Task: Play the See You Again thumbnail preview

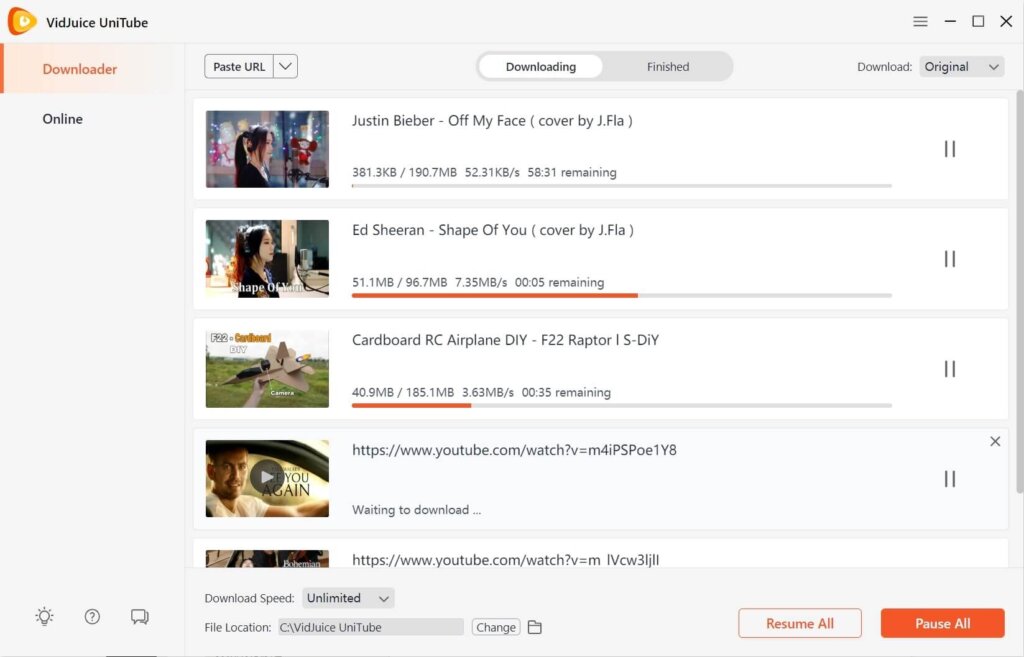Action: (267, 477)
